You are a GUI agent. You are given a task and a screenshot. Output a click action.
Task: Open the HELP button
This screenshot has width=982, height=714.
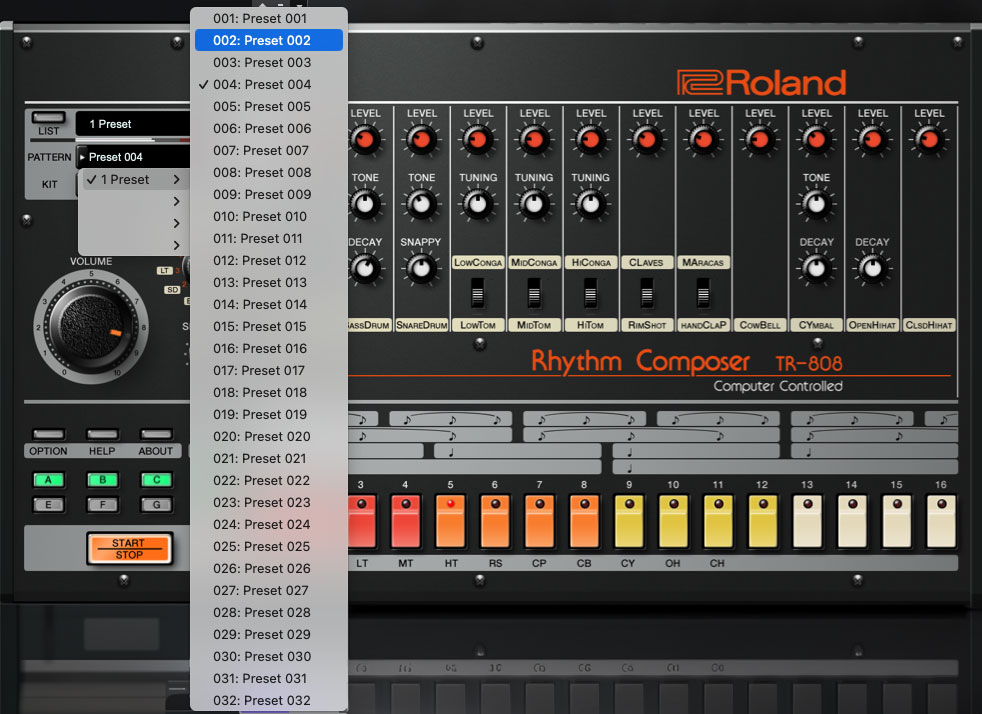(x=102, y=434)
